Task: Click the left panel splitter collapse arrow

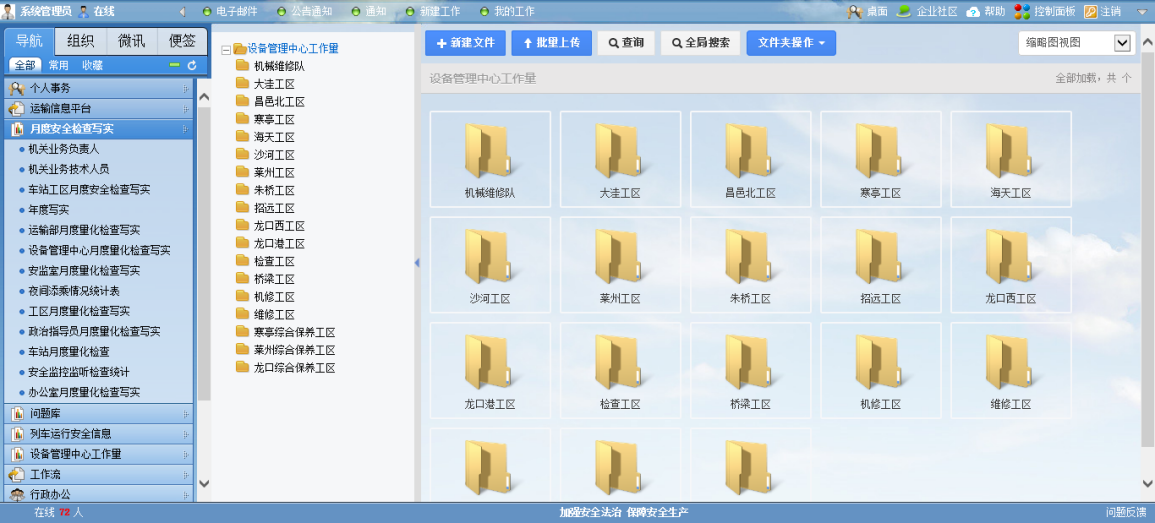Action: click(x=417, y=263)
